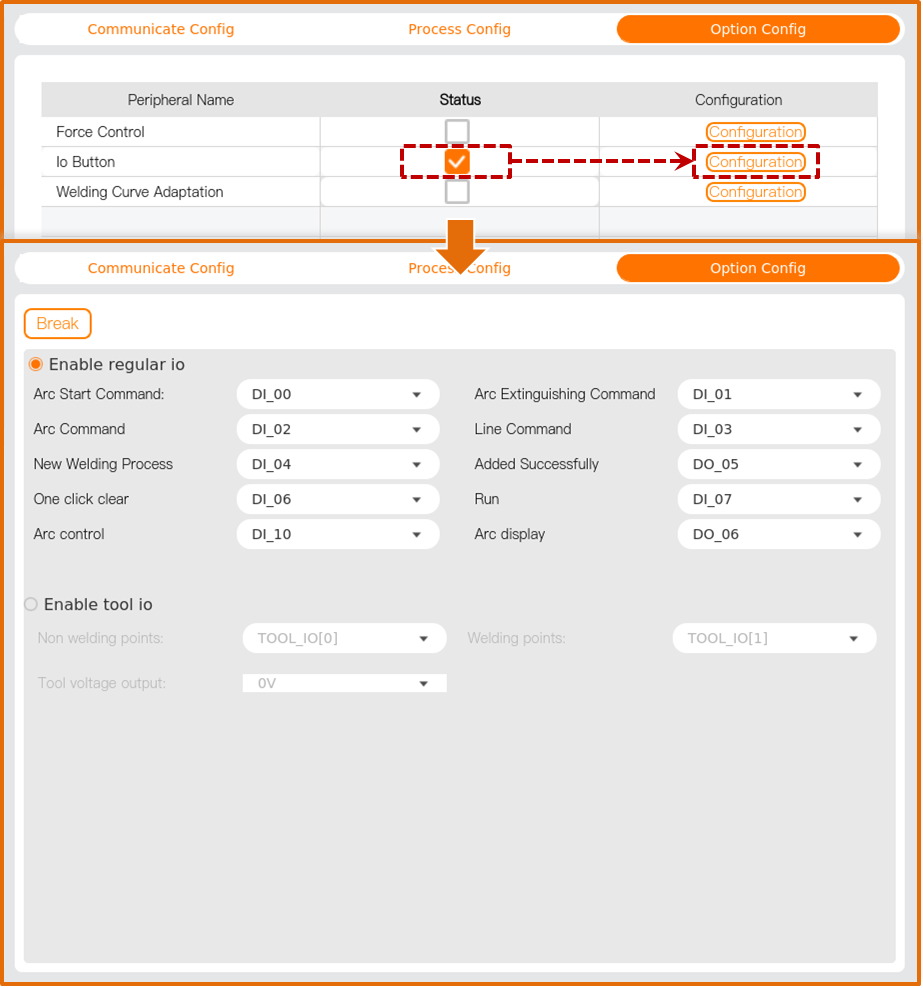923x988 pixels.
Task: Click the Arc Start Command label
Action: point(99,394)
